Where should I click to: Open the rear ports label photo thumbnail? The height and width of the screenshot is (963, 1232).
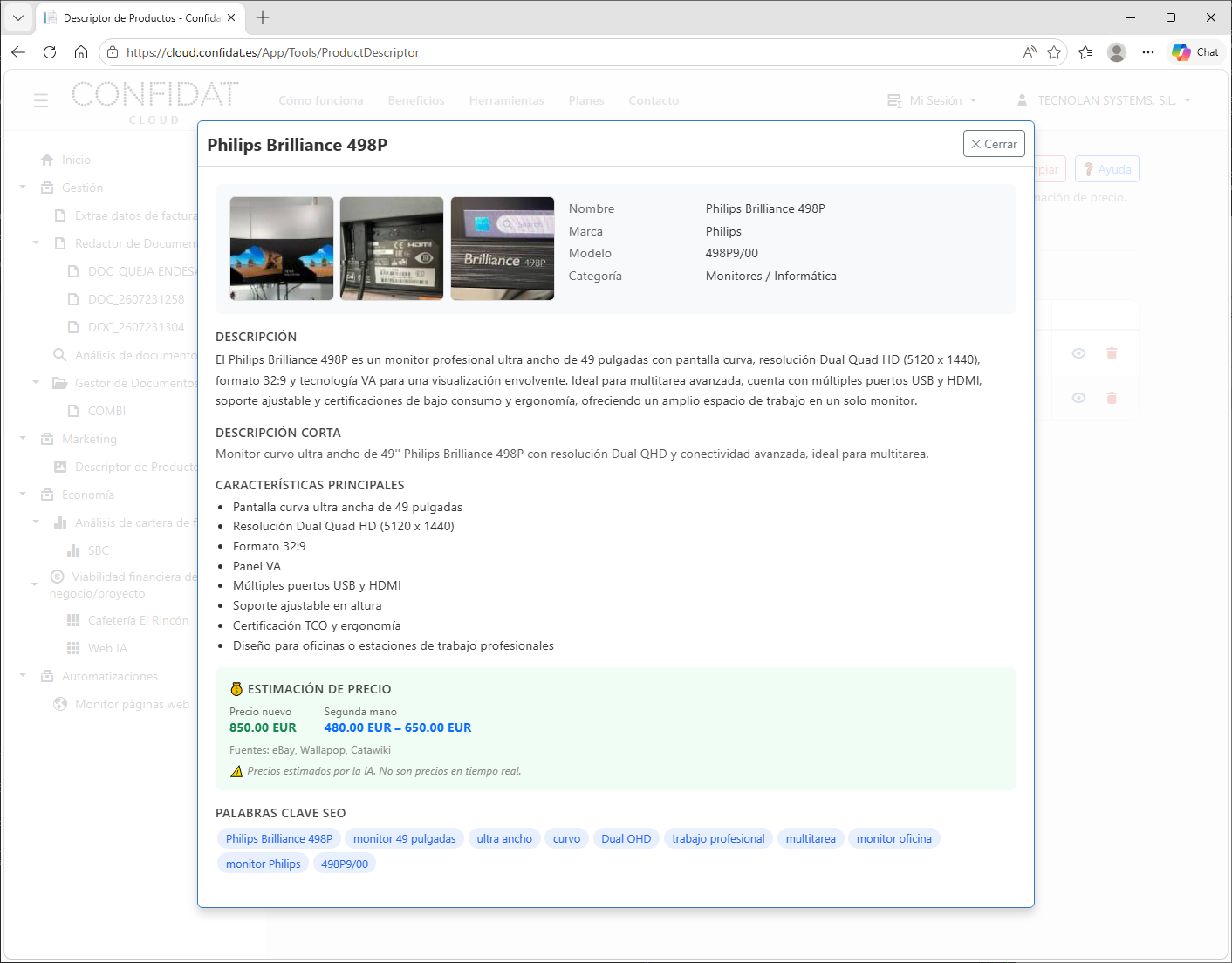tap(392, 249)
